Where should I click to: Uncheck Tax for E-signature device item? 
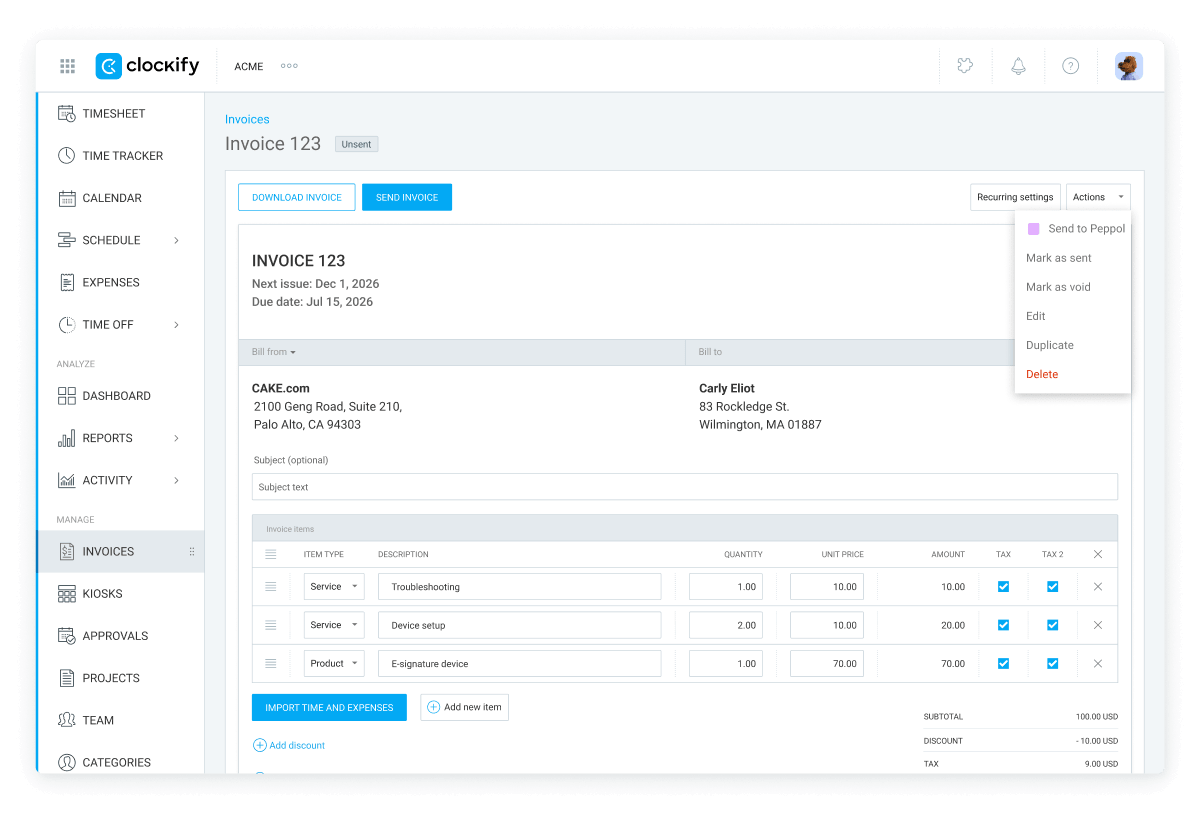pos(1003,663)
